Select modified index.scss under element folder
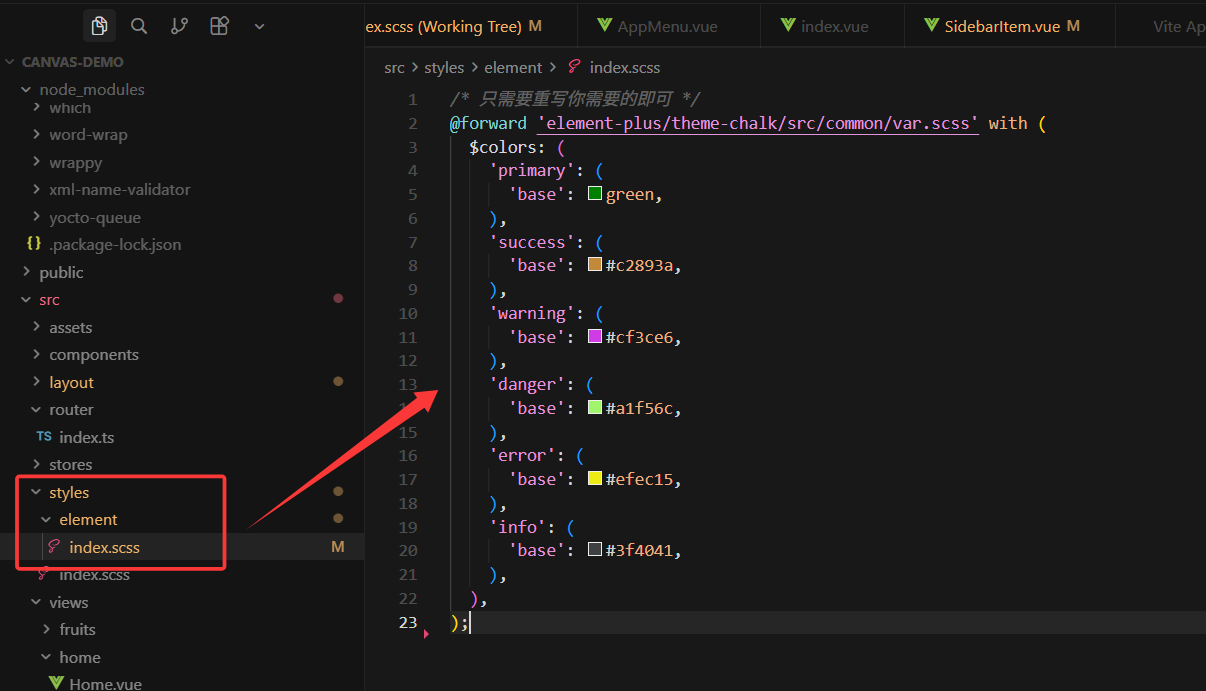The image size is (1206, 691). (x=104, y=547)
